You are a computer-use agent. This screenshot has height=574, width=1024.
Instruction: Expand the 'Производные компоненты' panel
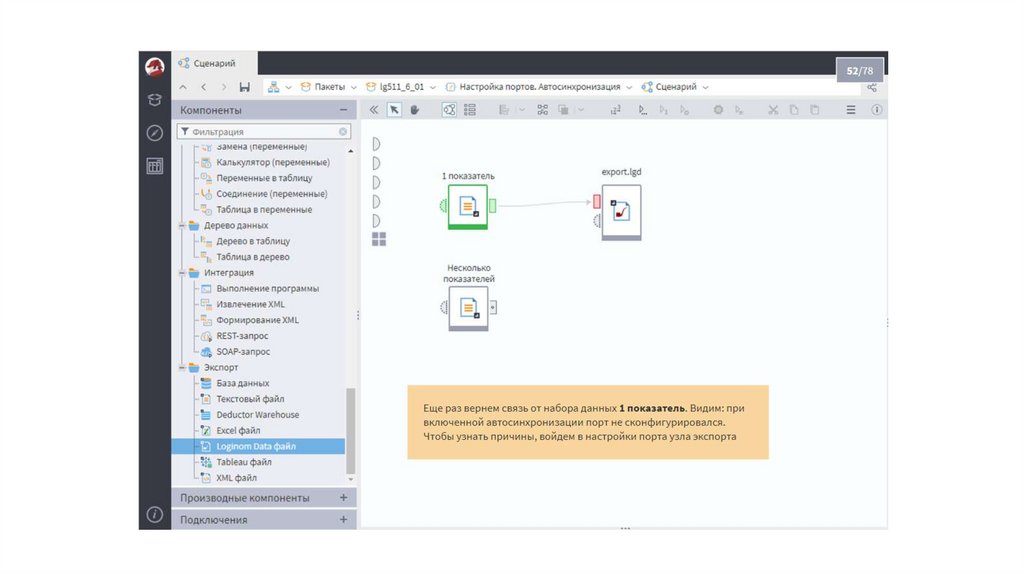point(344,498)
